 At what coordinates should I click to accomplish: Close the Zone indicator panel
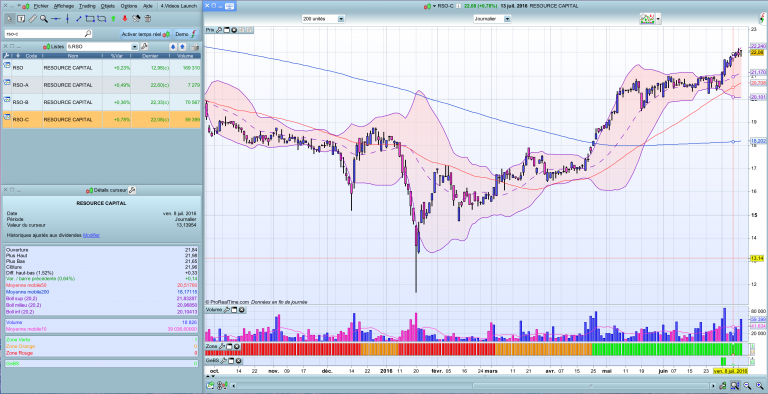(237, 346)
